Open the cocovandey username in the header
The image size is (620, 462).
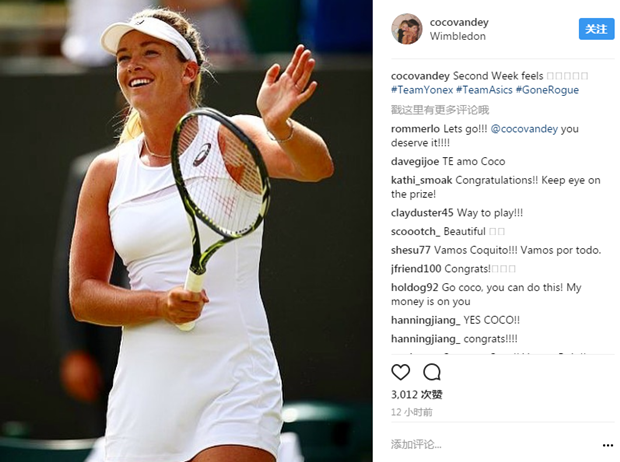tap(459, 22)
